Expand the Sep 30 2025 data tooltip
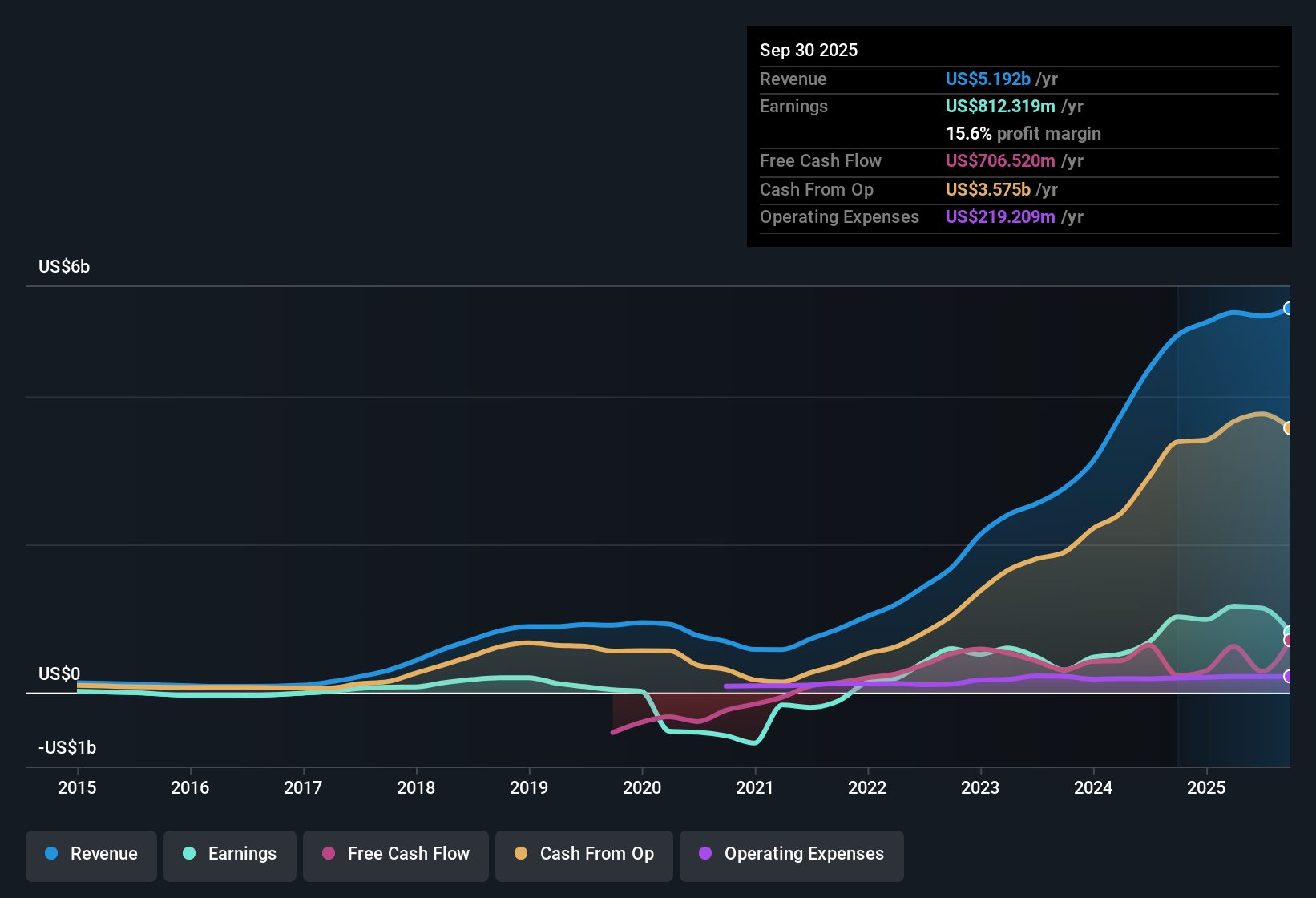The height and width of the screenshot is (898, 1316). coord(809,50)
